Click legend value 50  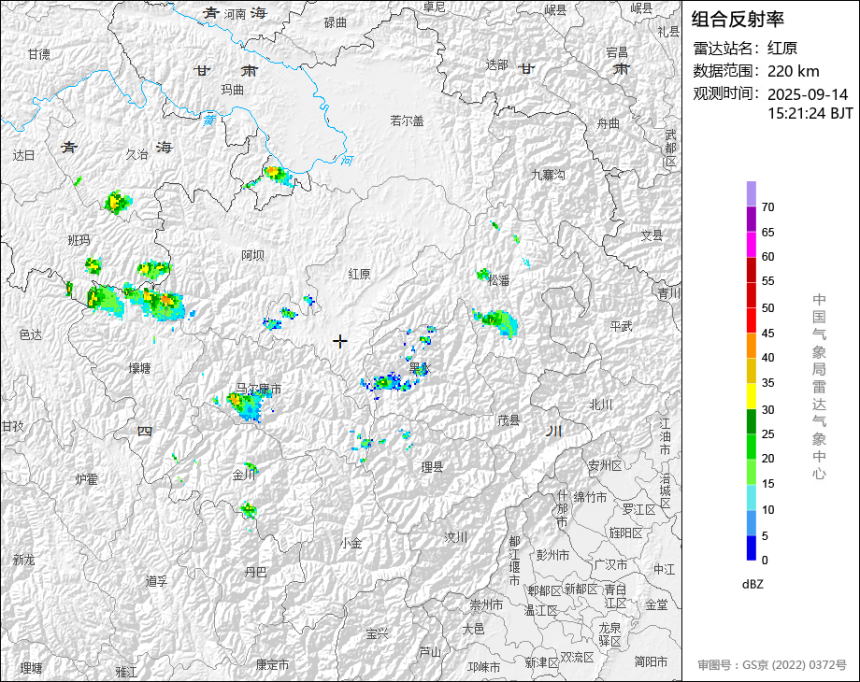point(768,308)
